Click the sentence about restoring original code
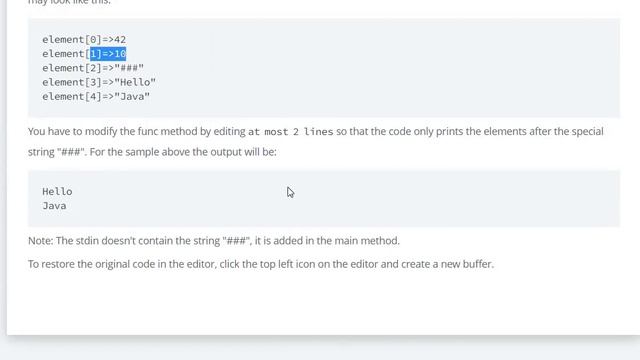Viewport: 640px width, 360px height. pos(261,264)
